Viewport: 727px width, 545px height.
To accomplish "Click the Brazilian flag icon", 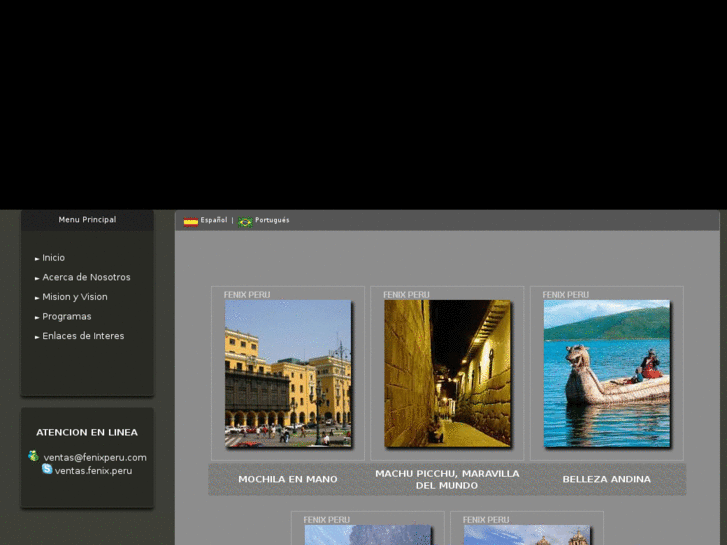I will coord(245,222).
